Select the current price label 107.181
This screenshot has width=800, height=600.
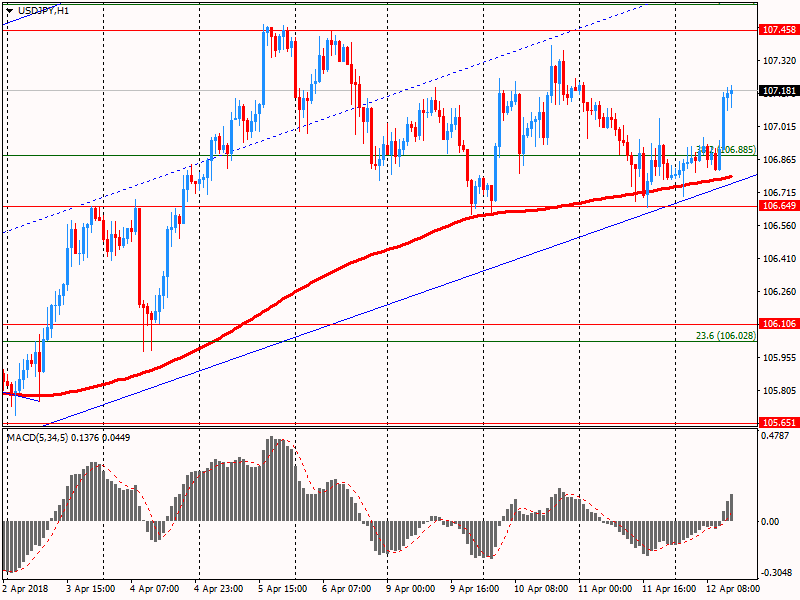[779, 91]
